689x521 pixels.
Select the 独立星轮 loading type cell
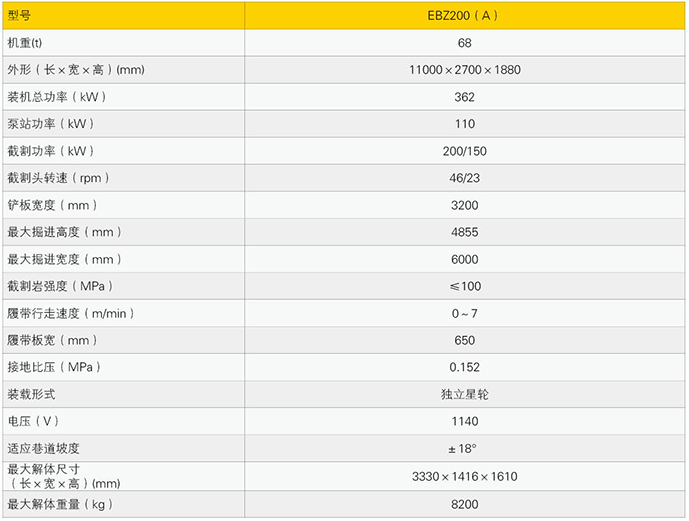click(464, 394)
